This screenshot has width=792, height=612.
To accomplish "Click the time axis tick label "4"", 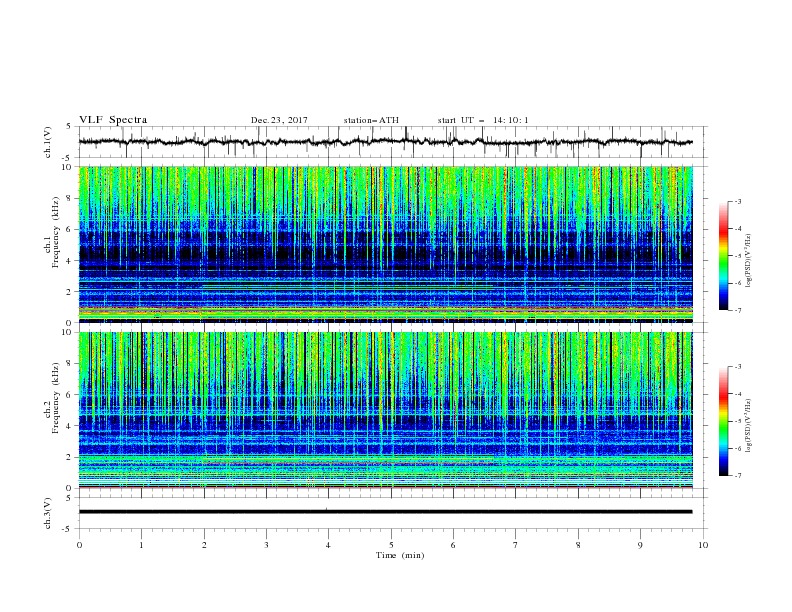I will point(329,545).
